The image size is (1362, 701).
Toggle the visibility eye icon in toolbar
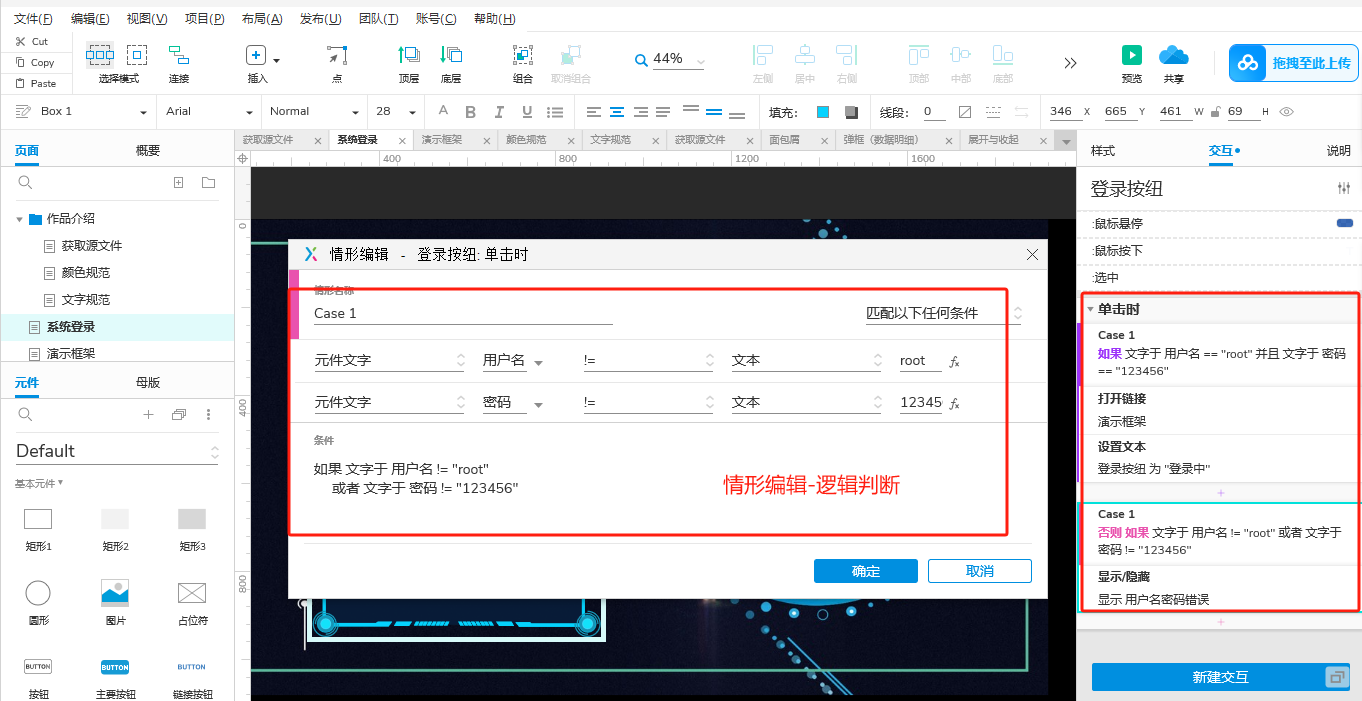pyautogui.click(x=1287, y=111)
